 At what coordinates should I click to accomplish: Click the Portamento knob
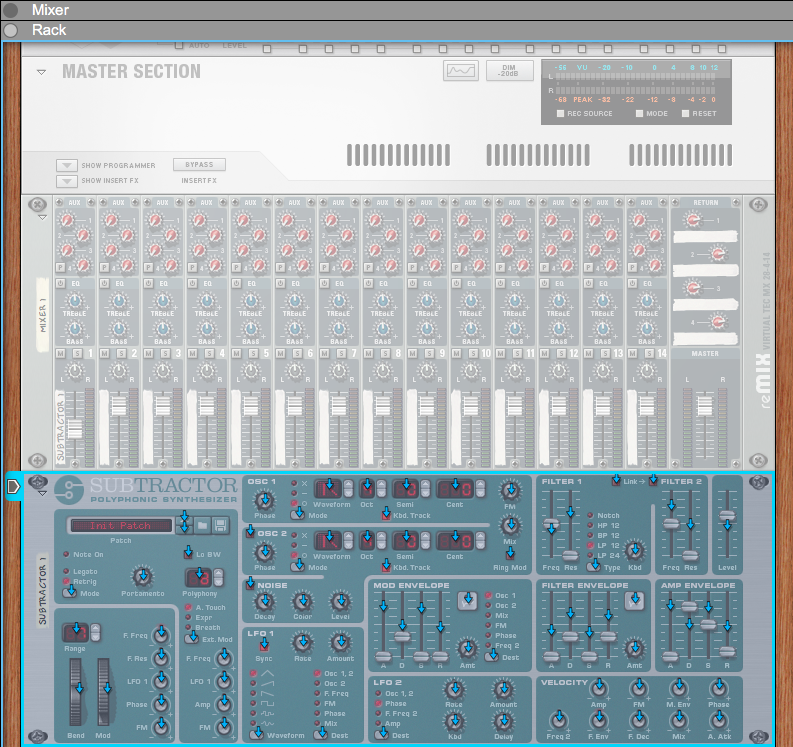click(143, 577)
